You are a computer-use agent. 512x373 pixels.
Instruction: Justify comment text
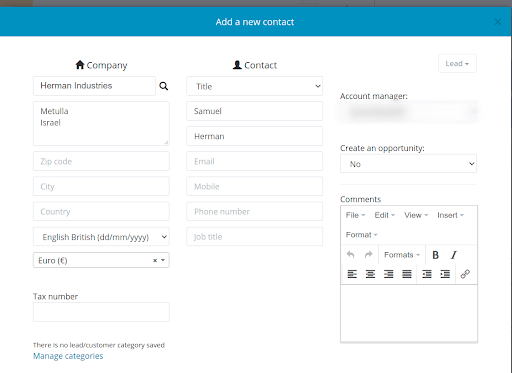click(x=407, y=274)
